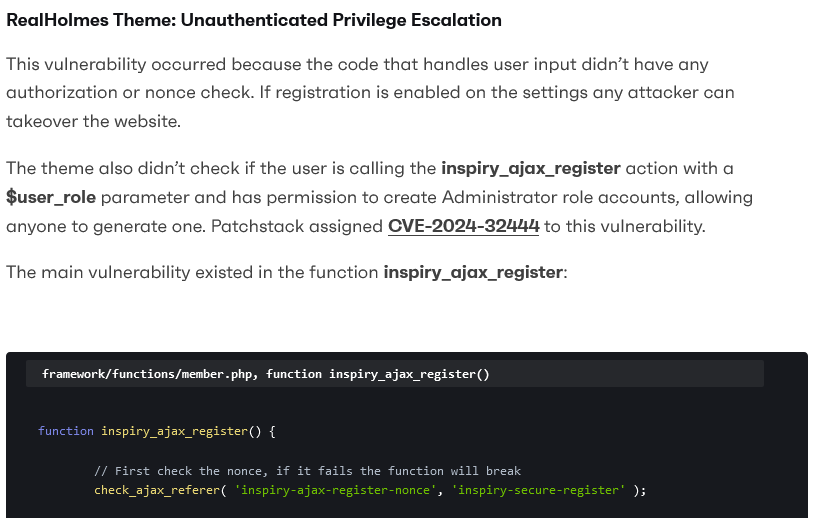Click the blue 'function' keyword in code

coord(65,431)
